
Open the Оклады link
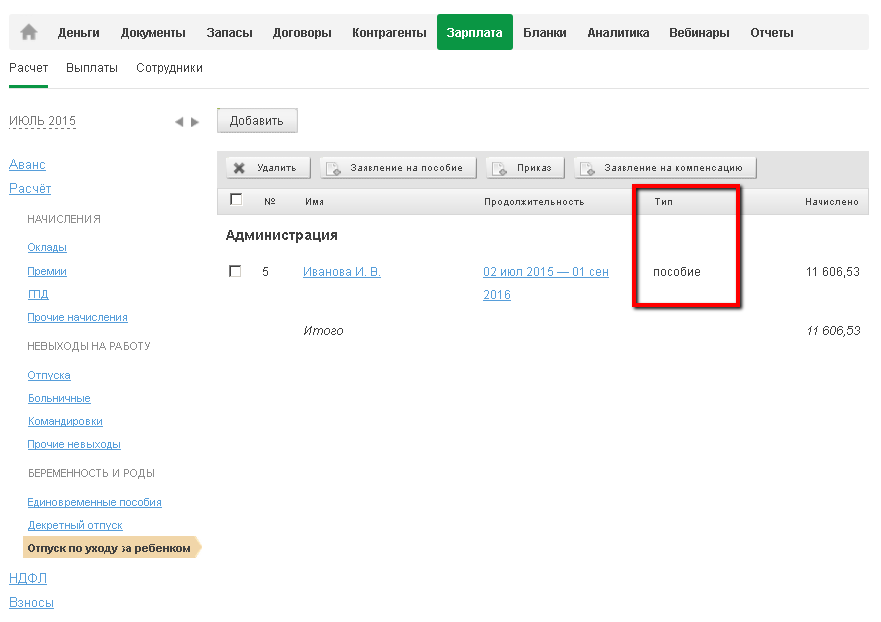coord(47,247)
